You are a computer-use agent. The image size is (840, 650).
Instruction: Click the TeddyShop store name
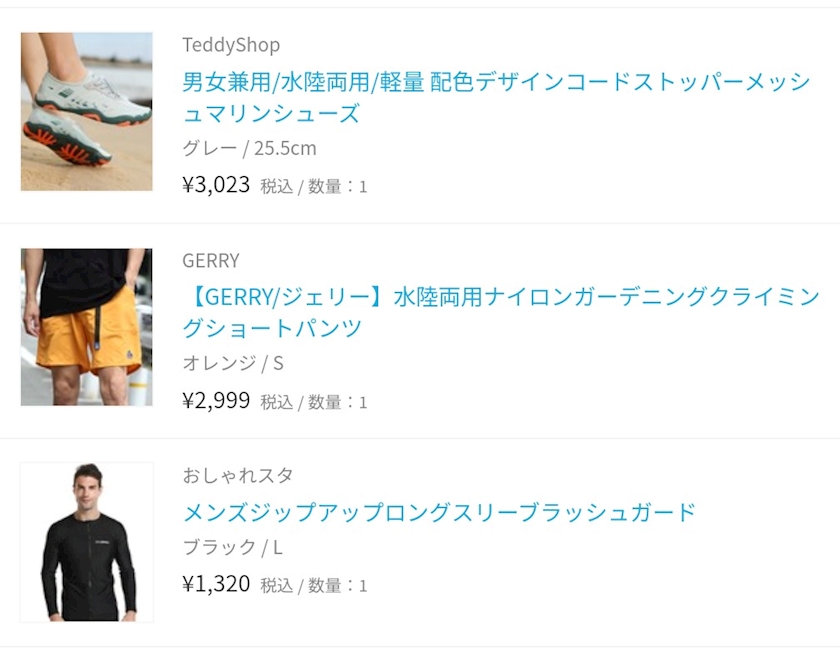231,45
